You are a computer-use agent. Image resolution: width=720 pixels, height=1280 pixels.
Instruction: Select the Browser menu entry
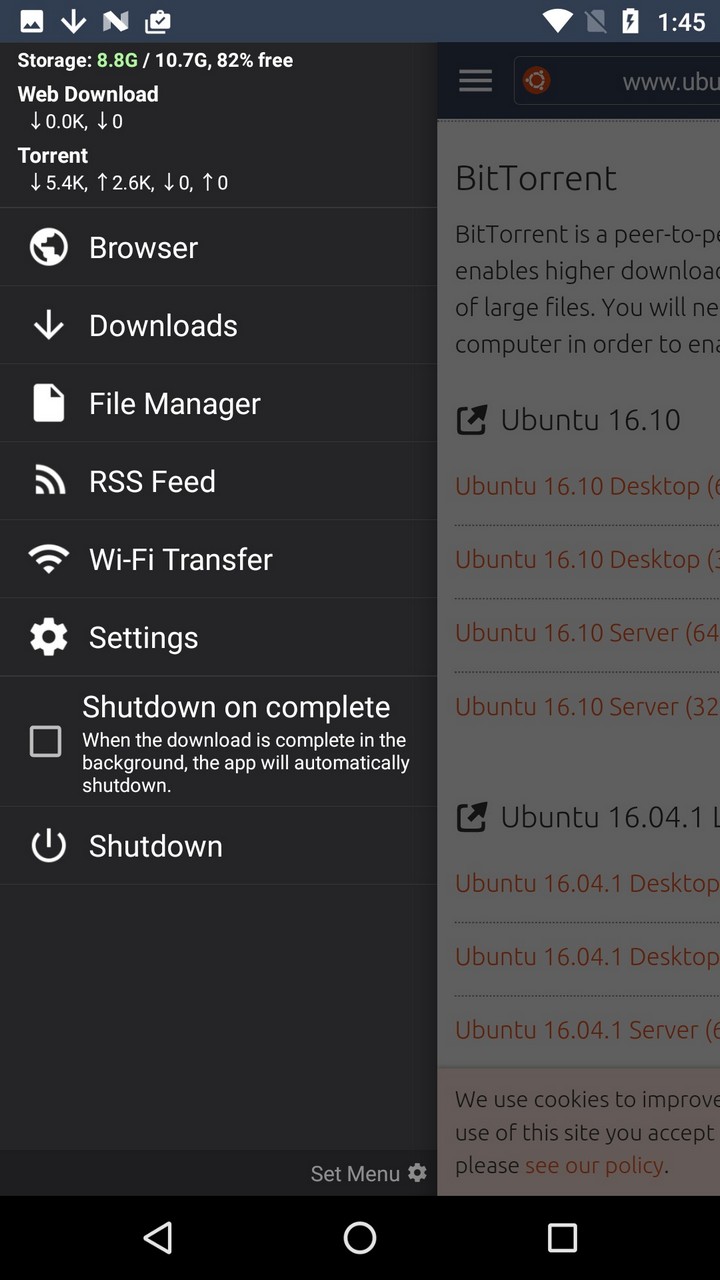(143, 247)
